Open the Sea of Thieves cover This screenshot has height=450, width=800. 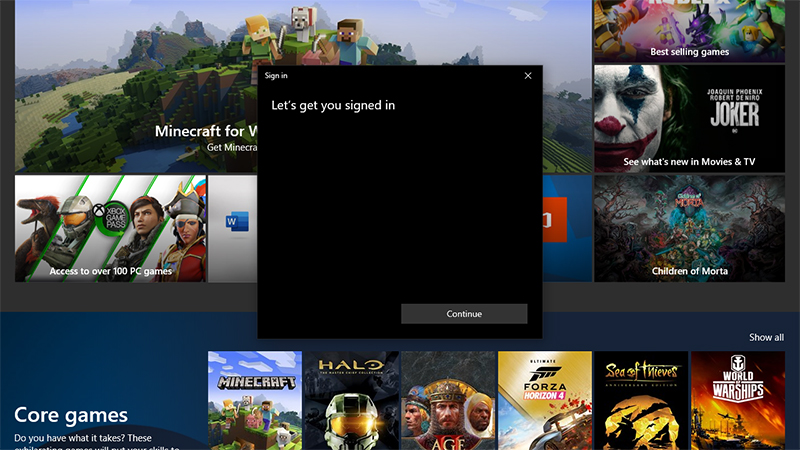641,401
